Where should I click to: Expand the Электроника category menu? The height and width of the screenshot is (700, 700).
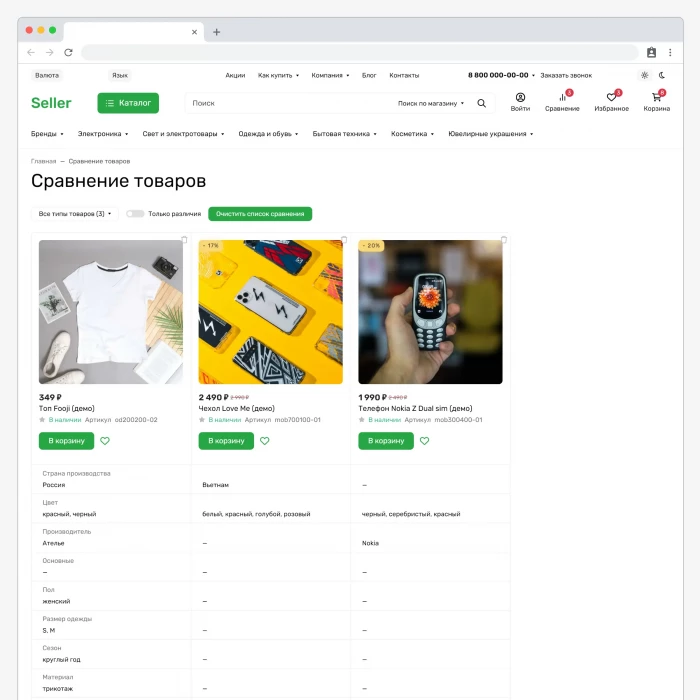pyautogui.click(x=103, y=133)
